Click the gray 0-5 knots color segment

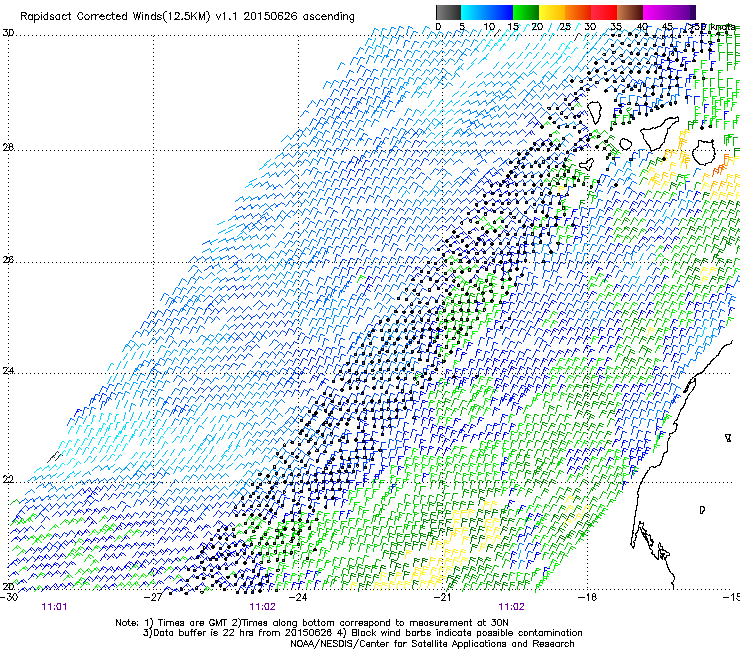click(x=448, y=12)
